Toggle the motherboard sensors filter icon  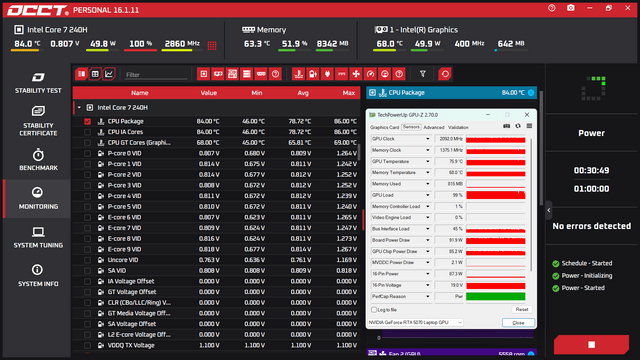232,74
